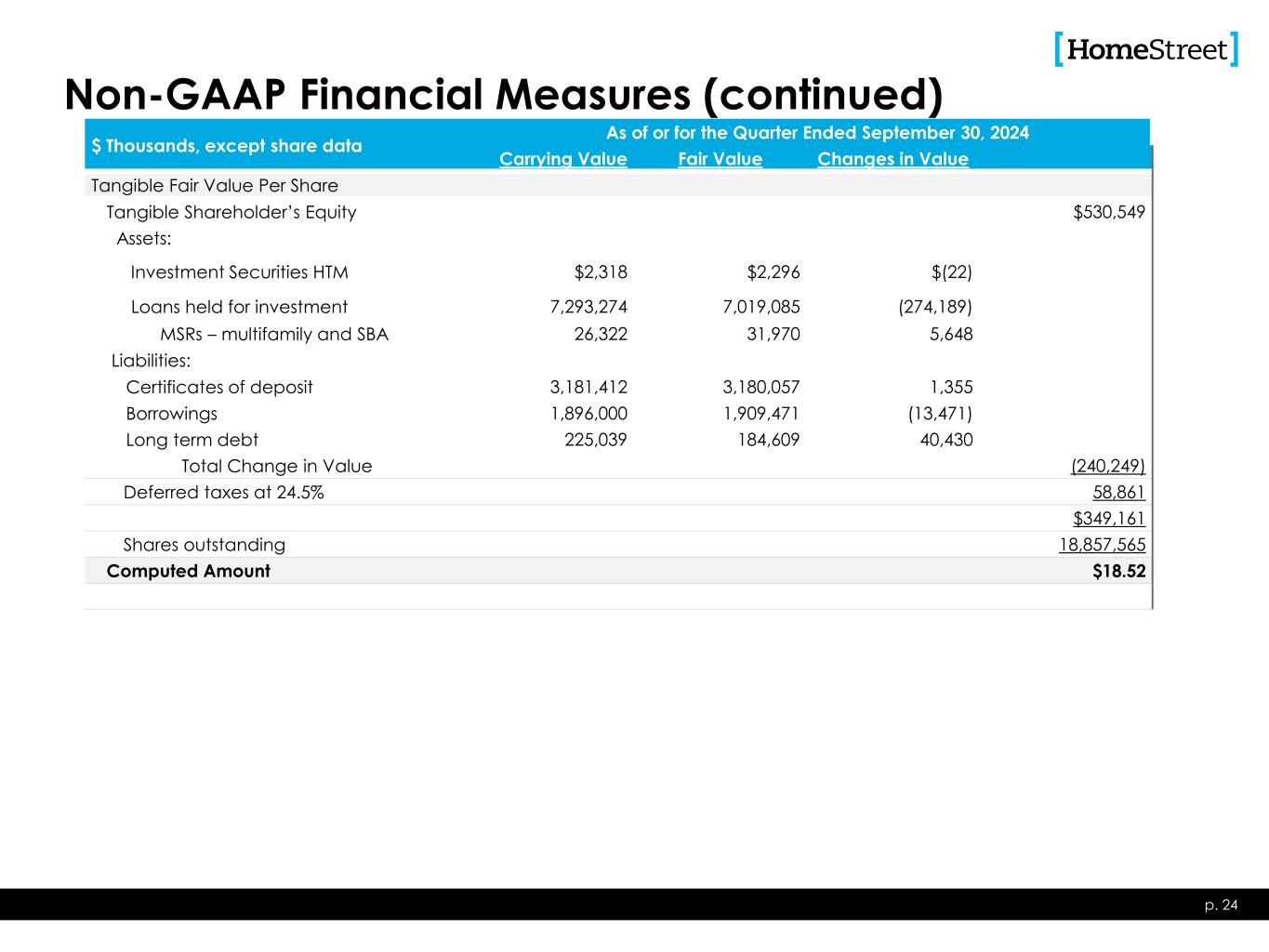Click the HomeStreet logo

pyautogui.click(x=1146, y=49)
